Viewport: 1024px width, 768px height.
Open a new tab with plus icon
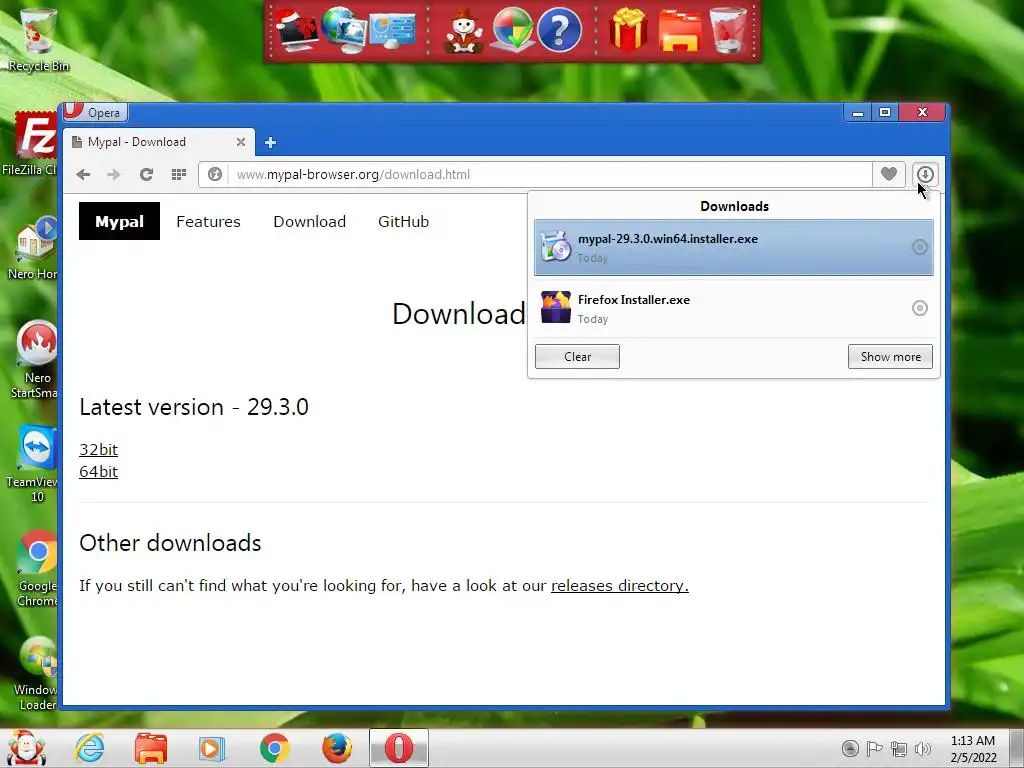[x=270, y=142]
